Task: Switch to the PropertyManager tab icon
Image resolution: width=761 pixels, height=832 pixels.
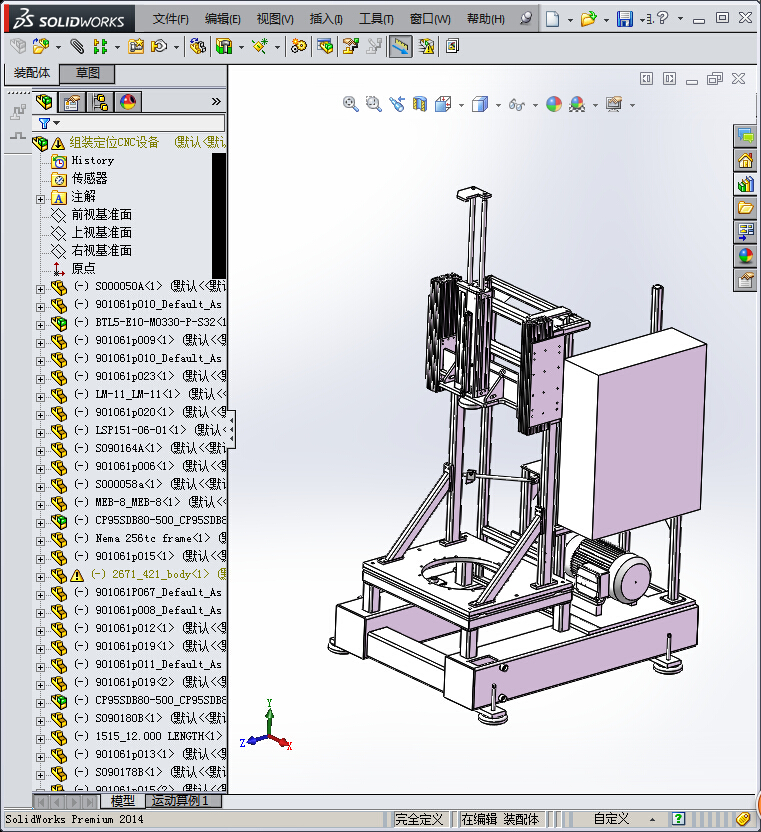Action: 72,102
